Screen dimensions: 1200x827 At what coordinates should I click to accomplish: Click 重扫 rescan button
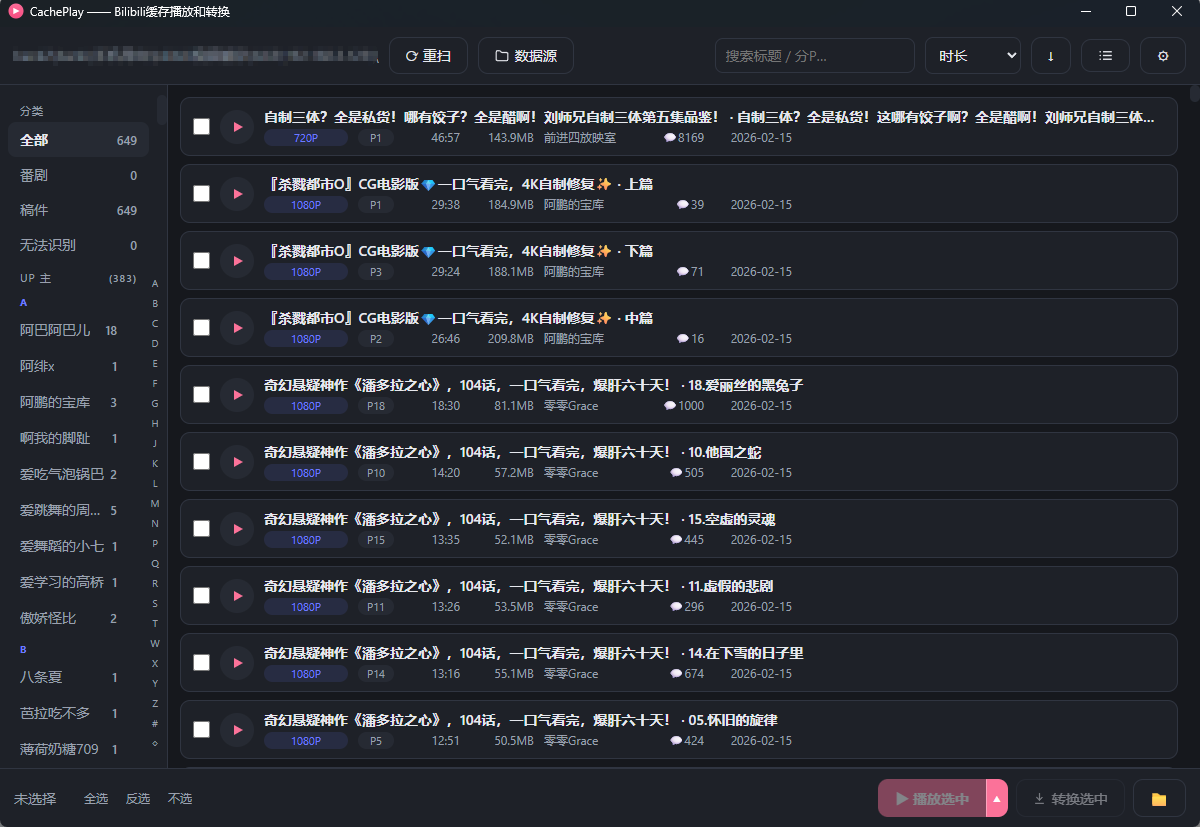pyautogui.click(x=428, y=56)
